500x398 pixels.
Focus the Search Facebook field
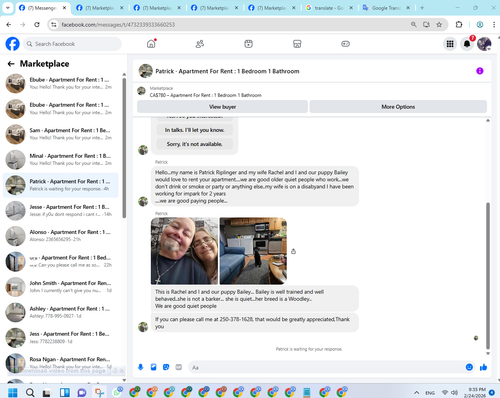[x=72, y=44]
